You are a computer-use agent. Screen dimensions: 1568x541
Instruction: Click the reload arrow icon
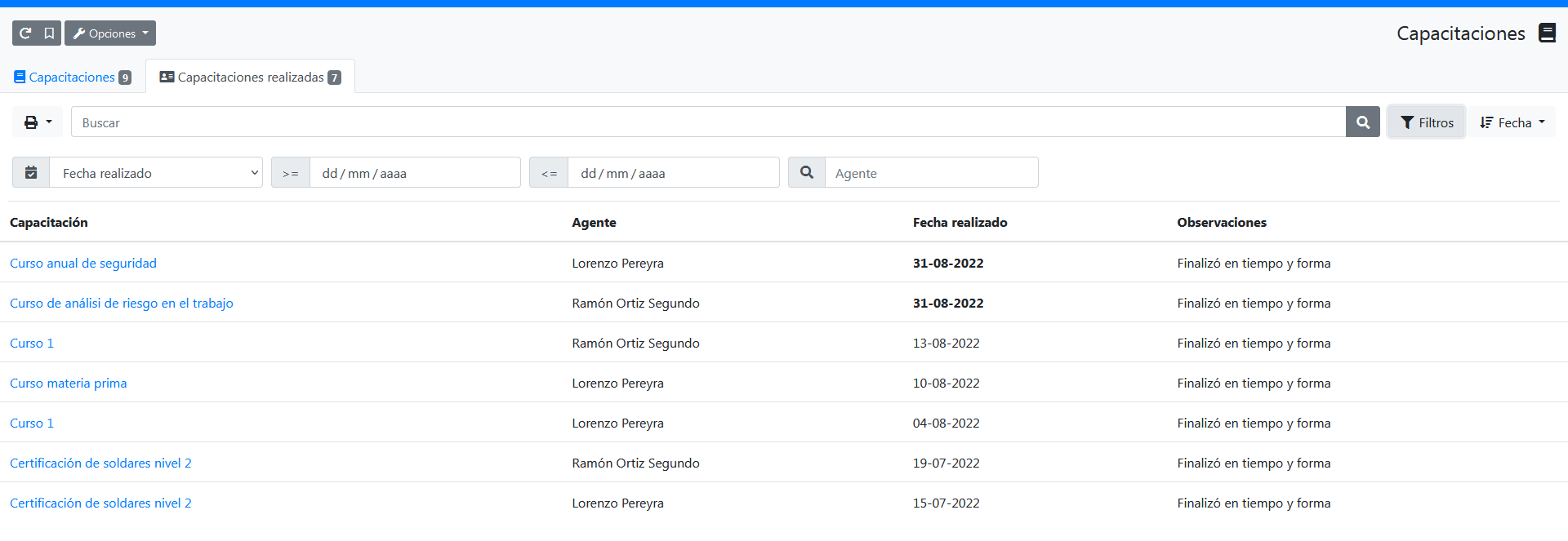(x=25, y=33)
